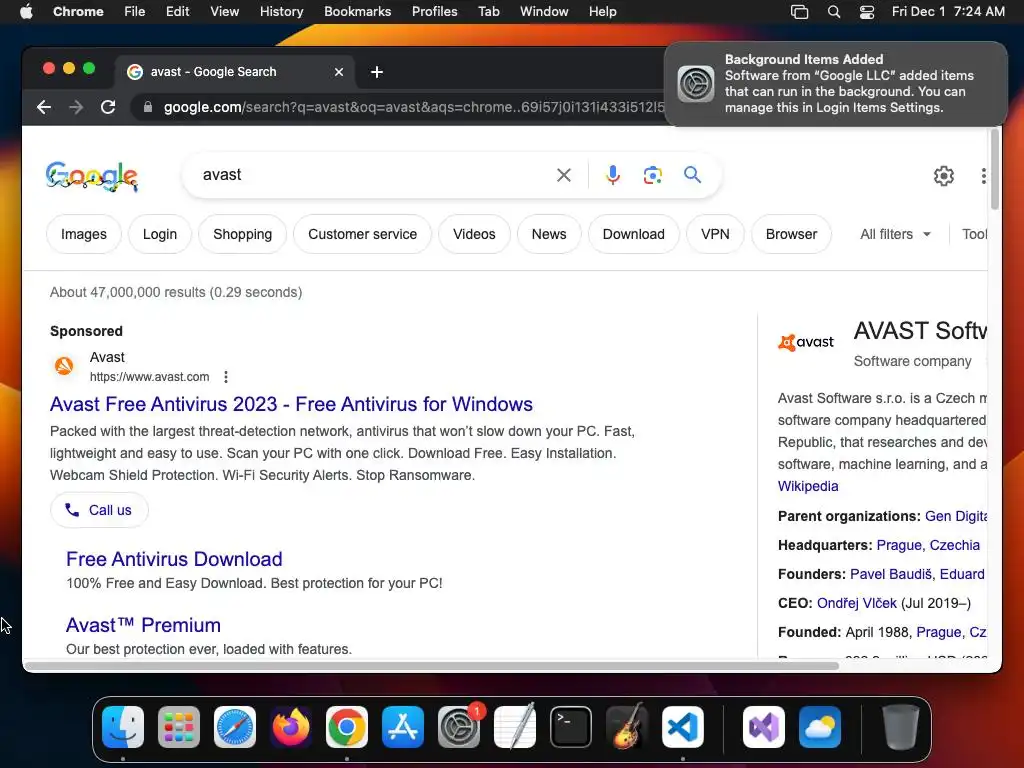Select the VPN filter chip
The height and width of the screenshot is (768, 1024).
715,234
